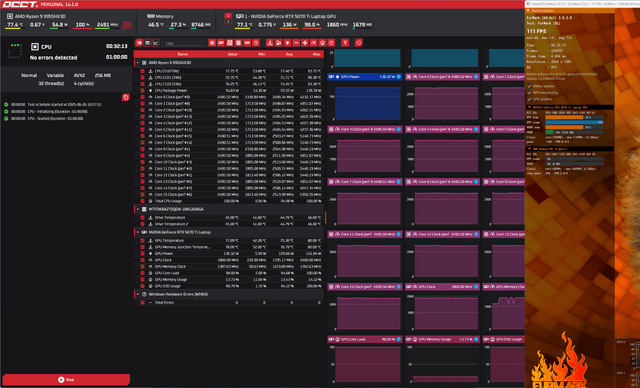Click the clock-shaped filter icon before the thermometer

coord(256,42)
